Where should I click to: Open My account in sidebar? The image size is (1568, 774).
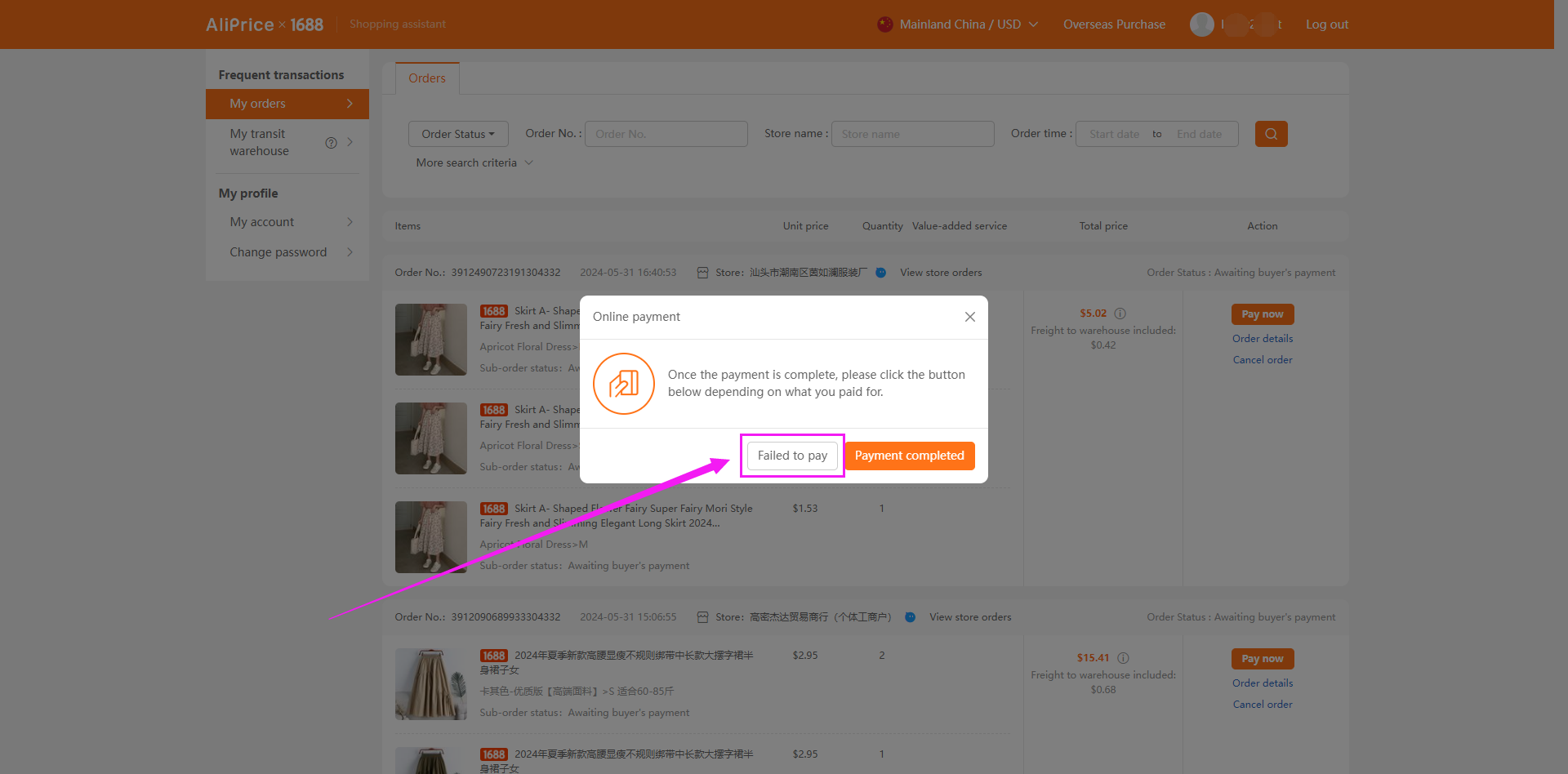click(x=287, y=222)
